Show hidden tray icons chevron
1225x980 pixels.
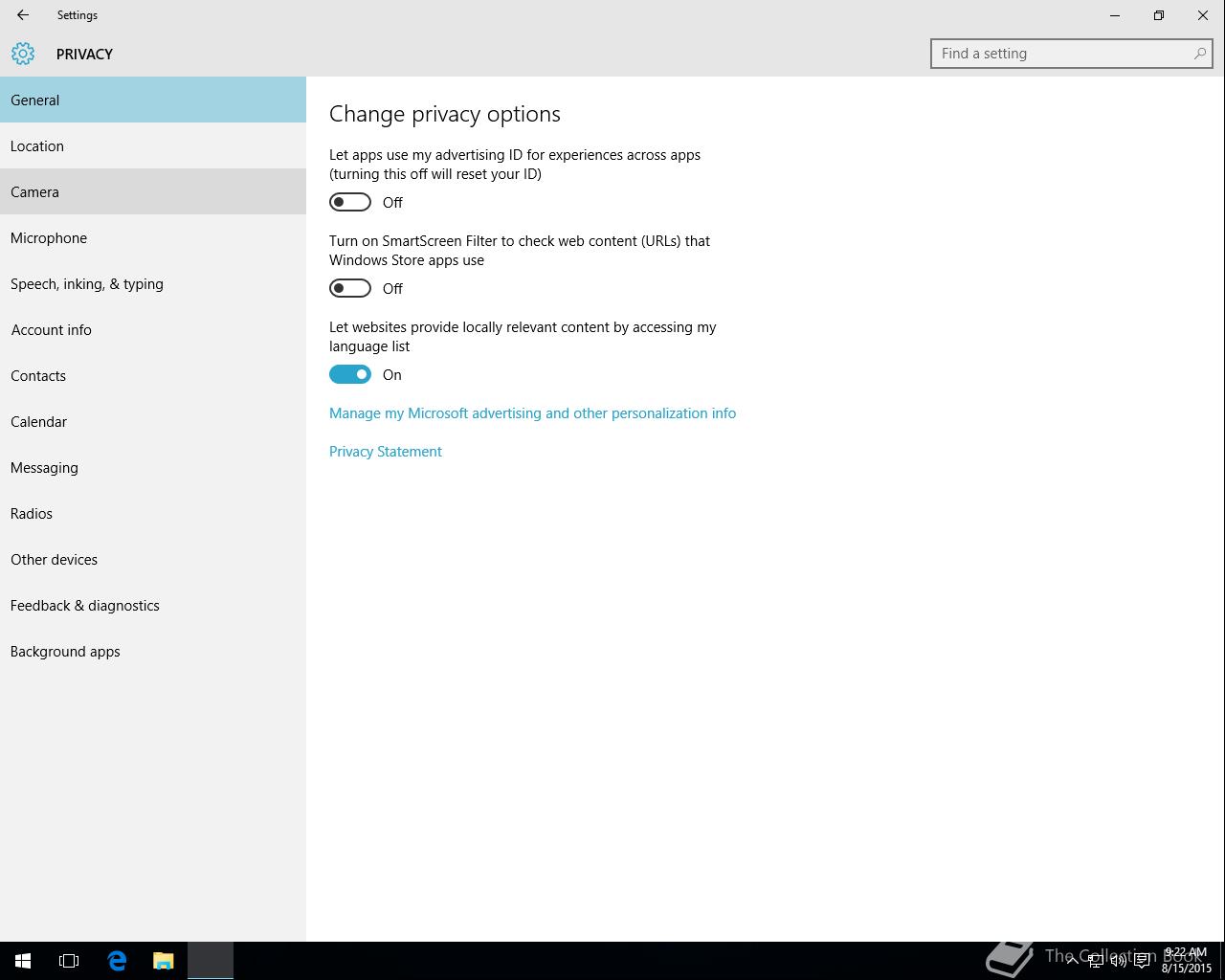(x=1072, y=961)
